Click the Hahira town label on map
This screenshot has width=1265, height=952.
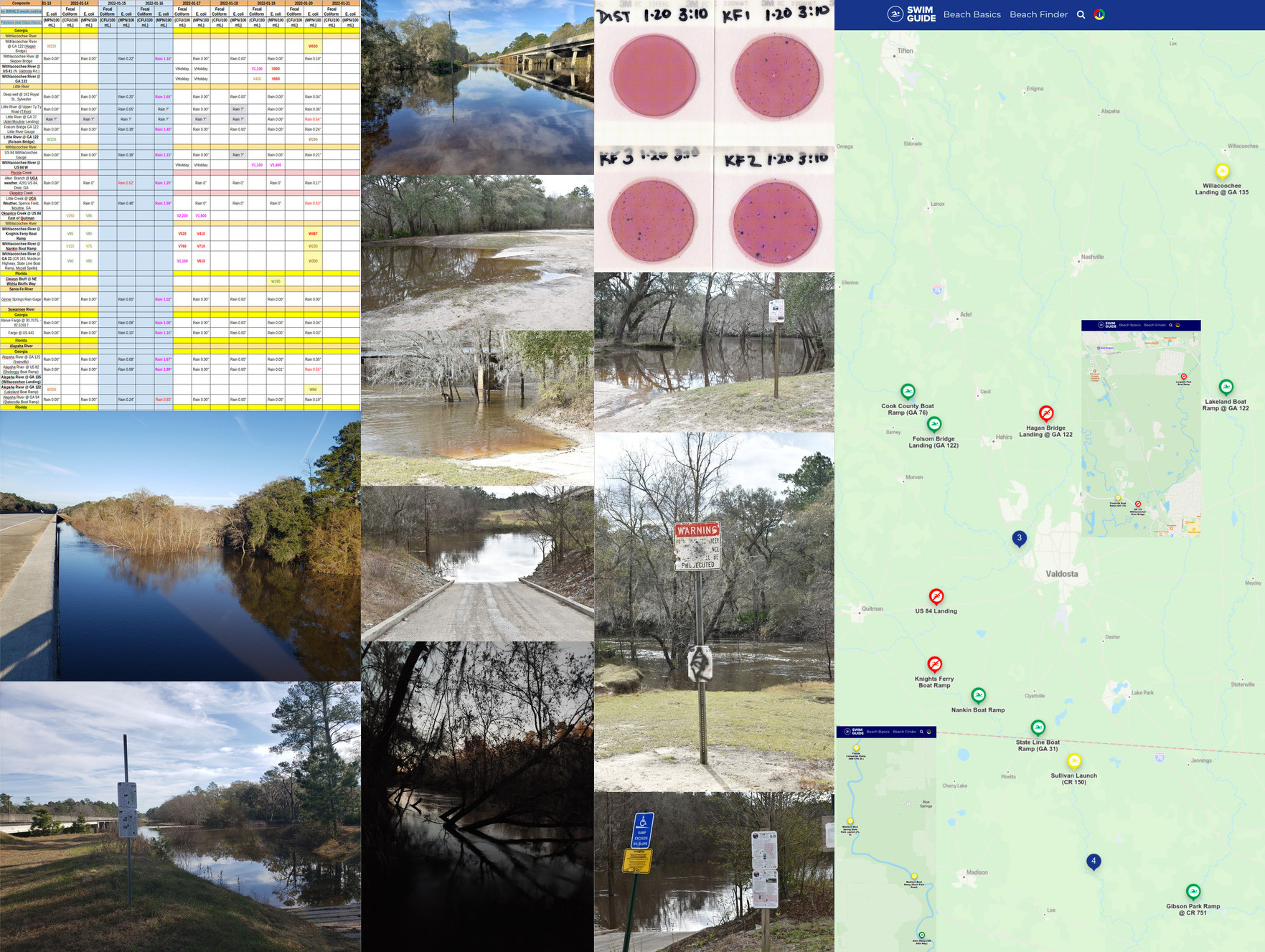(x=1004, y=437)
